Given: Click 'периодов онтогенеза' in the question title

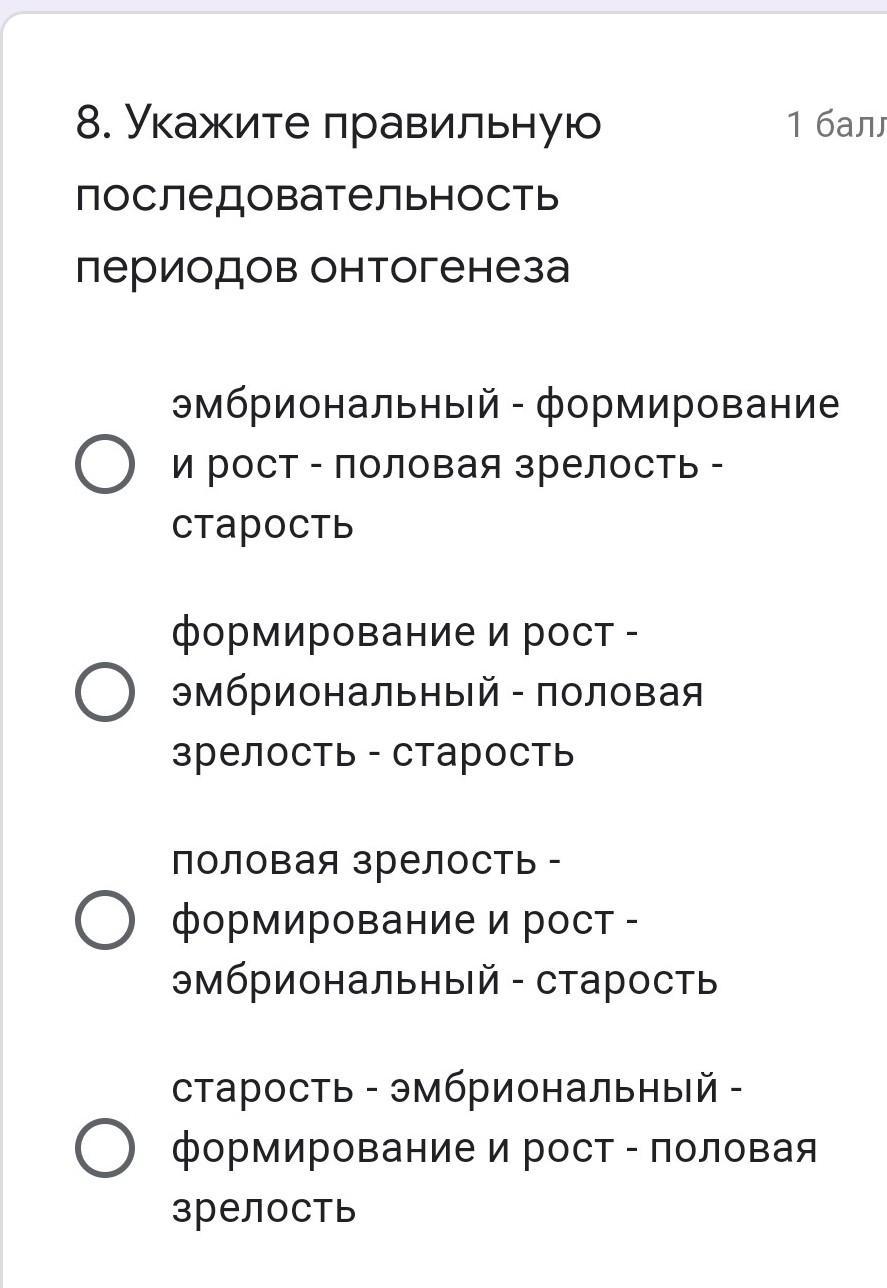Looking at the screenshot, I should coord(322,266).
